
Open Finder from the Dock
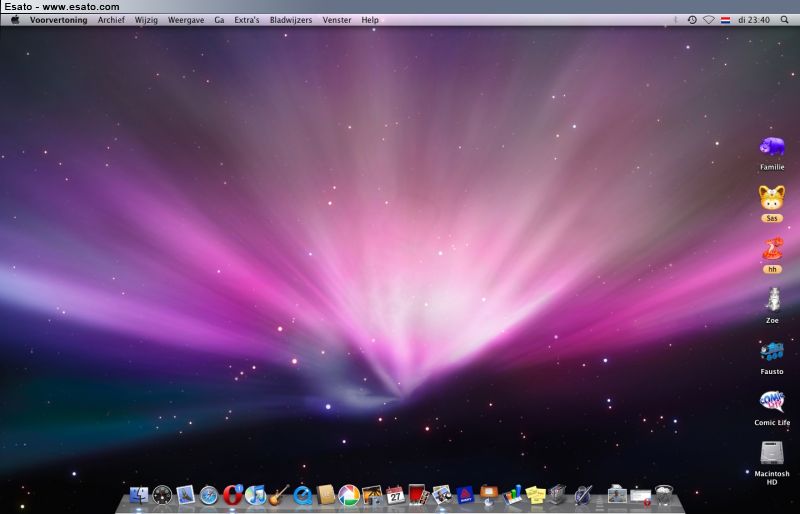pos(139,495)
